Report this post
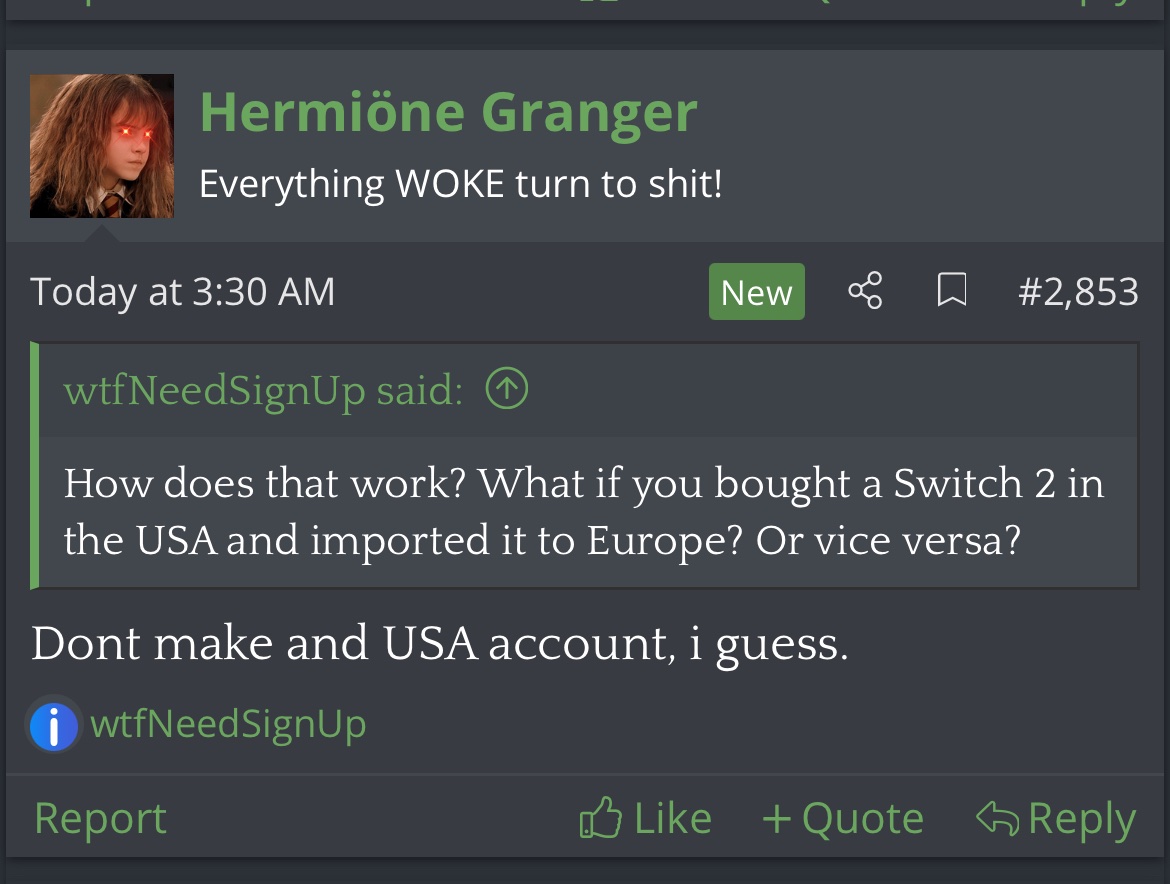This screenshot has height=884, width=1170. [x=101, y=818]
